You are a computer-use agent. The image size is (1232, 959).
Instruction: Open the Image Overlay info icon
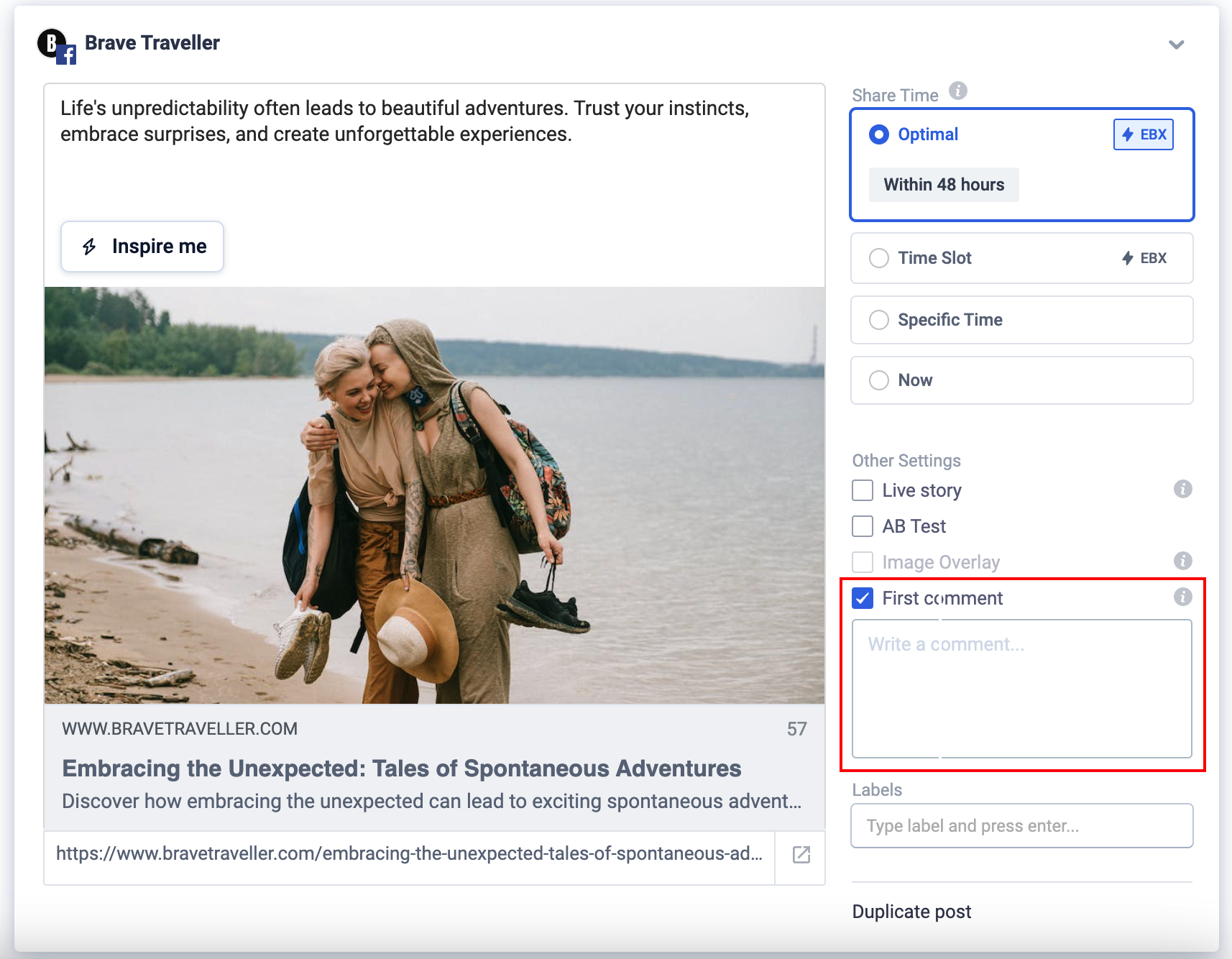[x=1182, y=561]
